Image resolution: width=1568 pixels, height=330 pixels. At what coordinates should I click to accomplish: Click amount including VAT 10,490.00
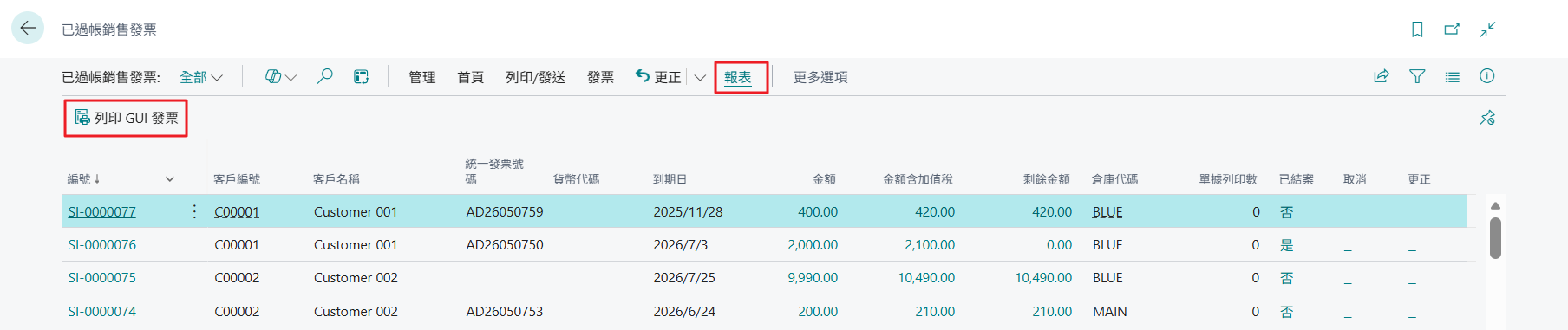(x=926, y=277)
